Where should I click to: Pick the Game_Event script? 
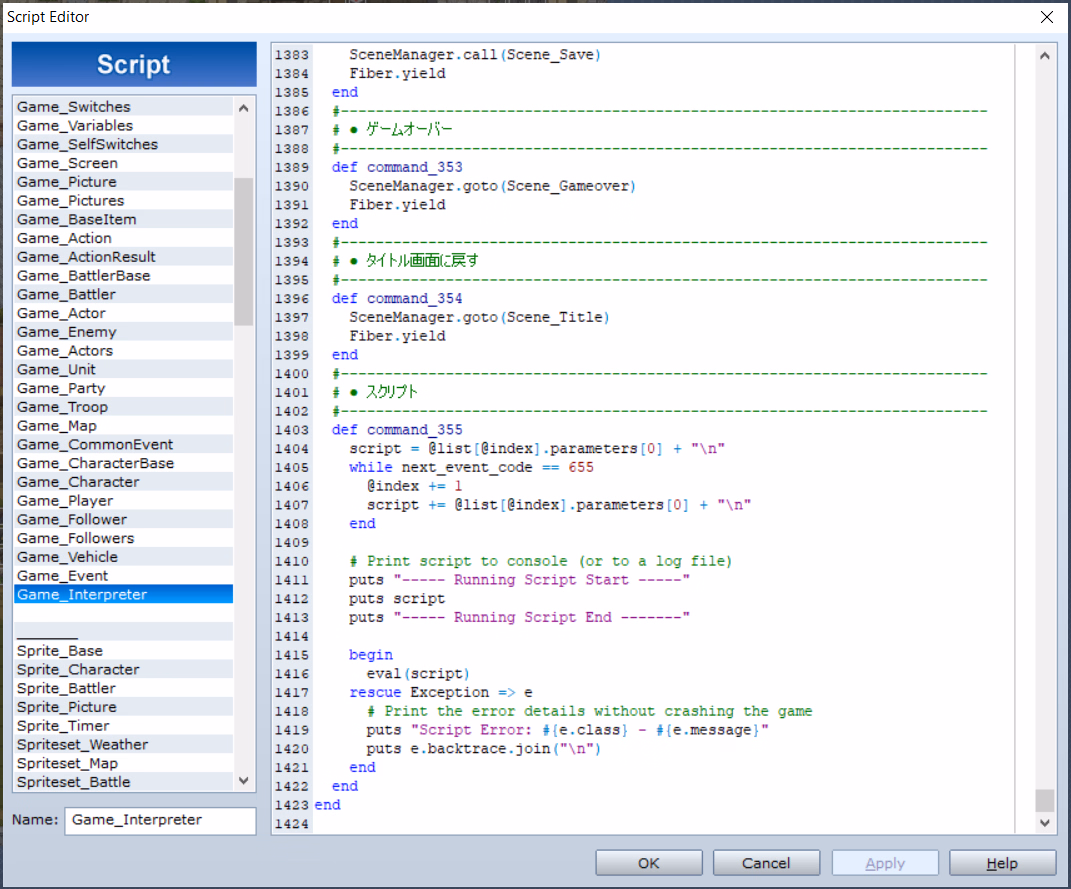click(62, 576)
